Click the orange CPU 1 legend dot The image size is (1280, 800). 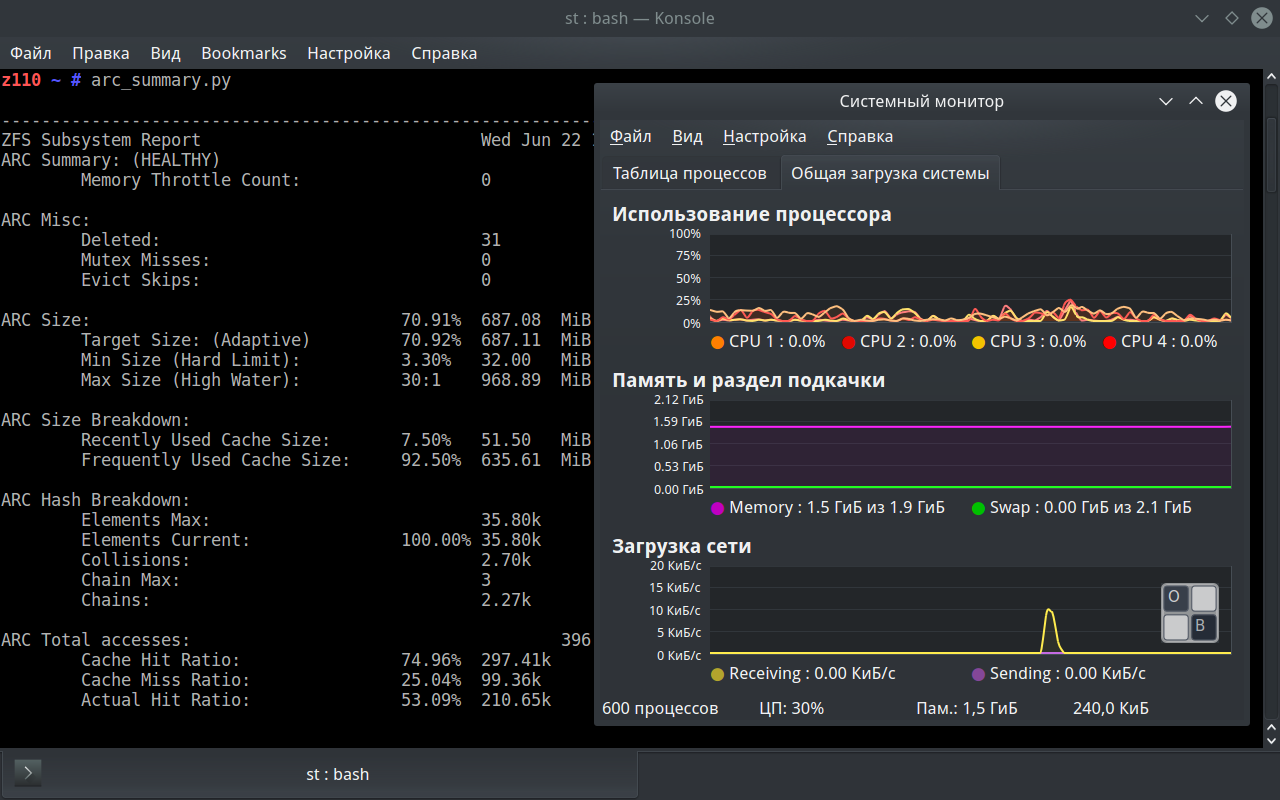point(717,342)
